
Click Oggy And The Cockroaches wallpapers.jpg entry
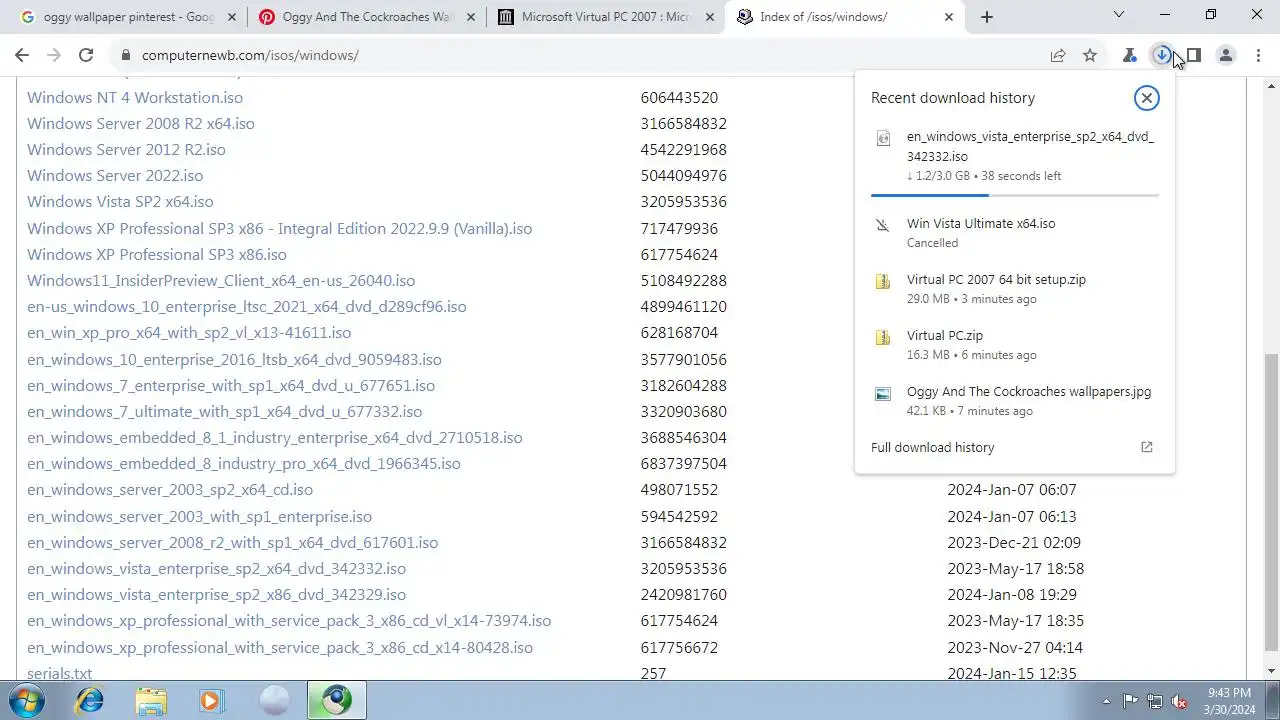click(1015, 400)
